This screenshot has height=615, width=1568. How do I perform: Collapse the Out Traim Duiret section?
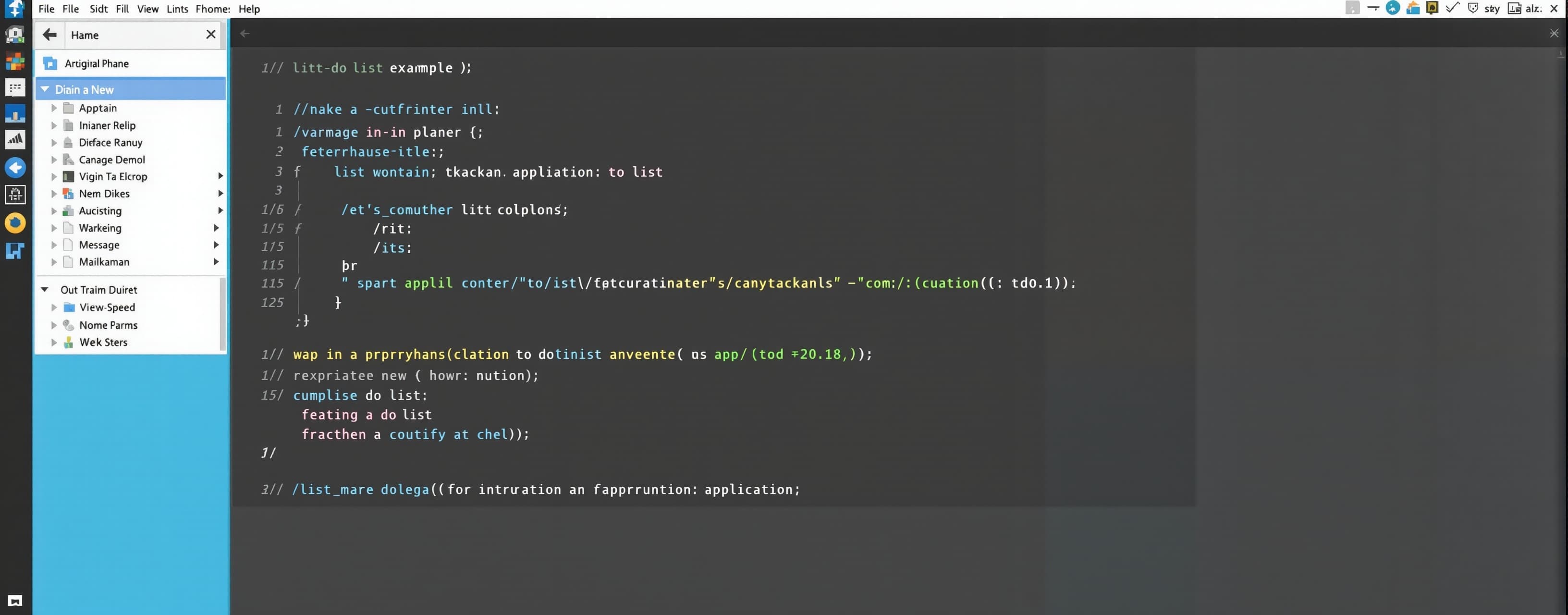(x=44, y=289)
